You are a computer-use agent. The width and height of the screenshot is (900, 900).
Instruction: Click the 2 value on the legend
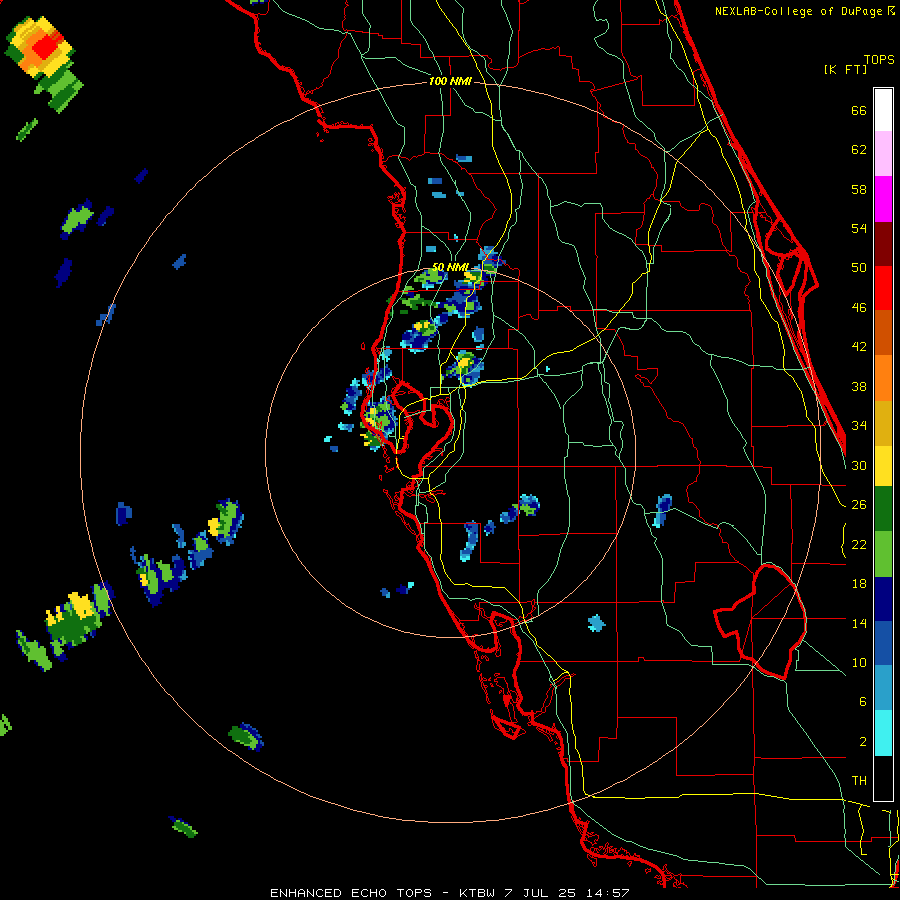click(x=862, y=741)
